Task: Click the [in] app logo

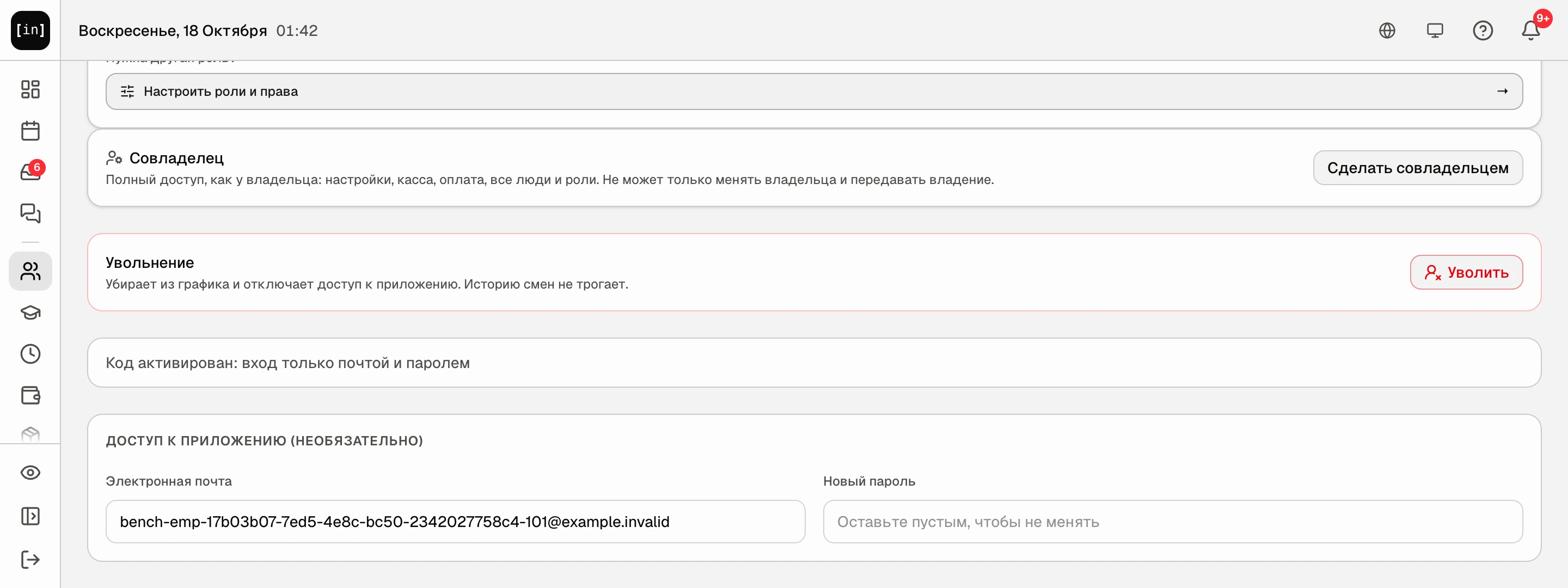Action: (x=30, y=30)
